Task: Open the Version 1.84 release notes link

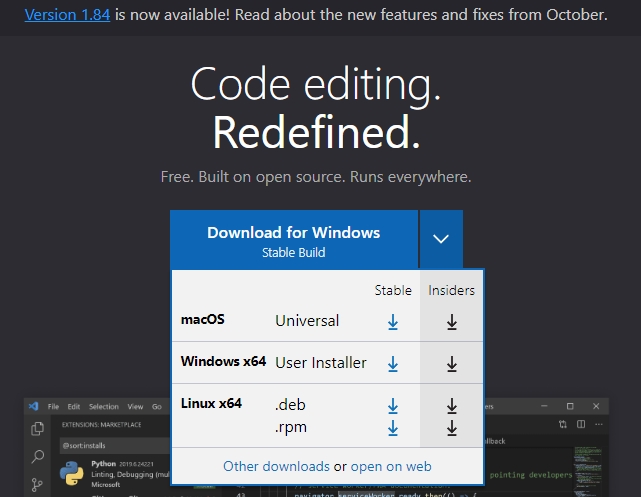Action: (61, 15)
